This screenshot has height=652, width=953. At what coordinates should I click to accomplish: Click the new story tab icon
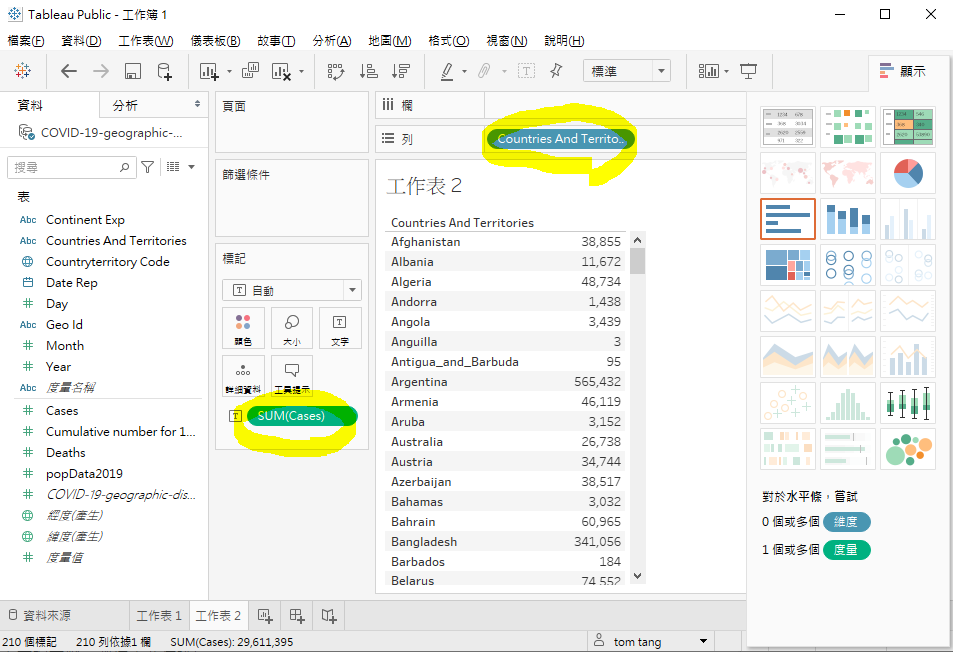[x=329, y=616]
